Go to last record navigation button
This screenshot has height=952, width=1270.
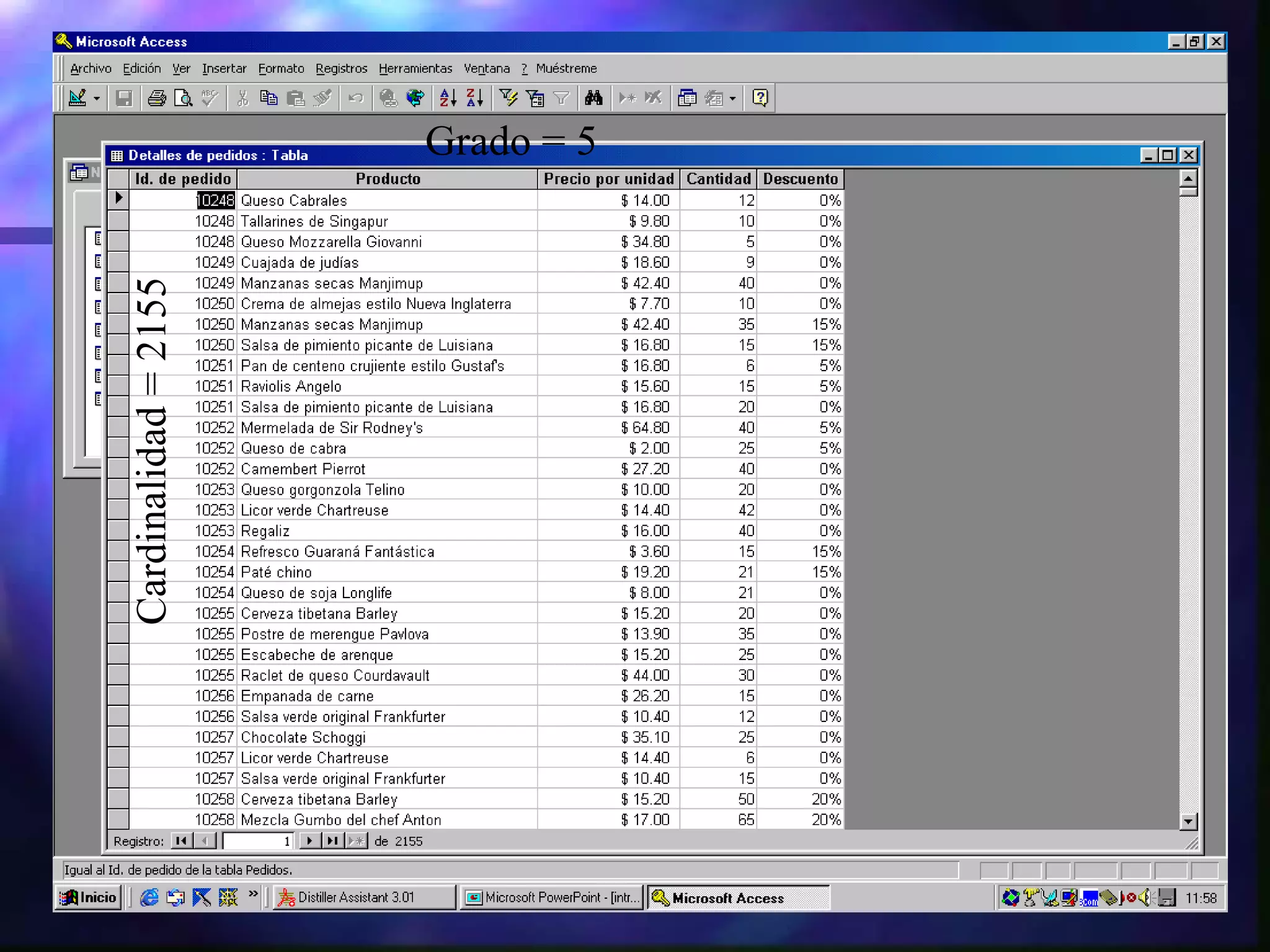pyautogui.click(x=332, y=840)
